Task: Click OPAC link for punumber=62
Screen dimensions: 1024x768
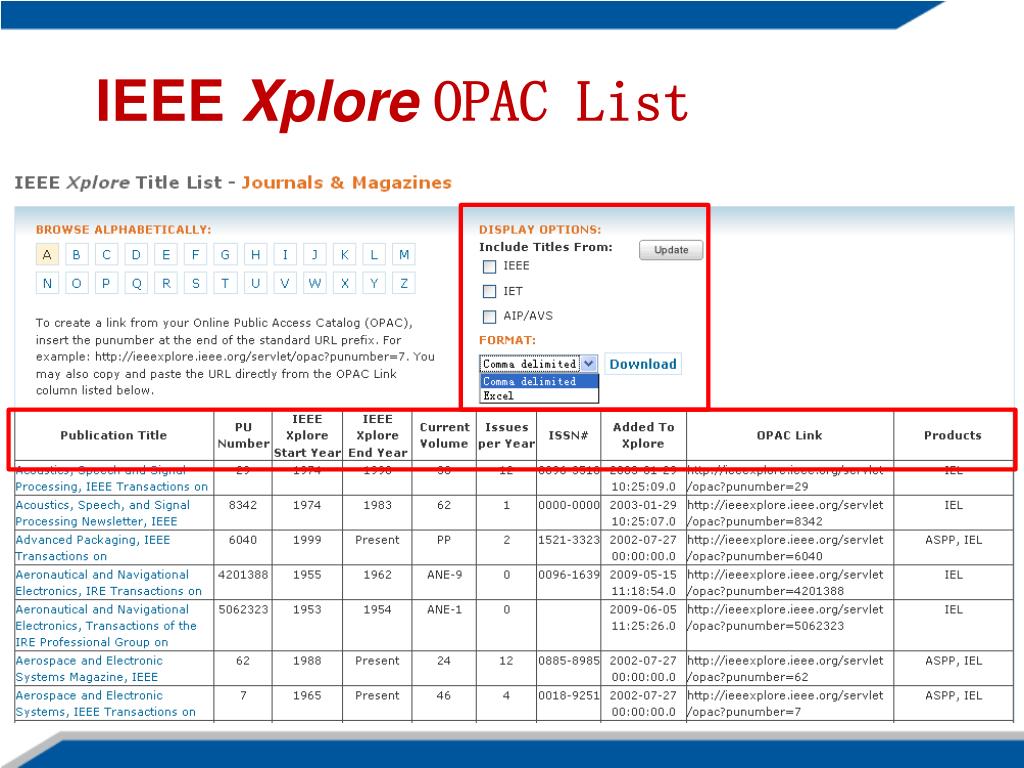Action: pyautogui.click(x=785, y=669)
